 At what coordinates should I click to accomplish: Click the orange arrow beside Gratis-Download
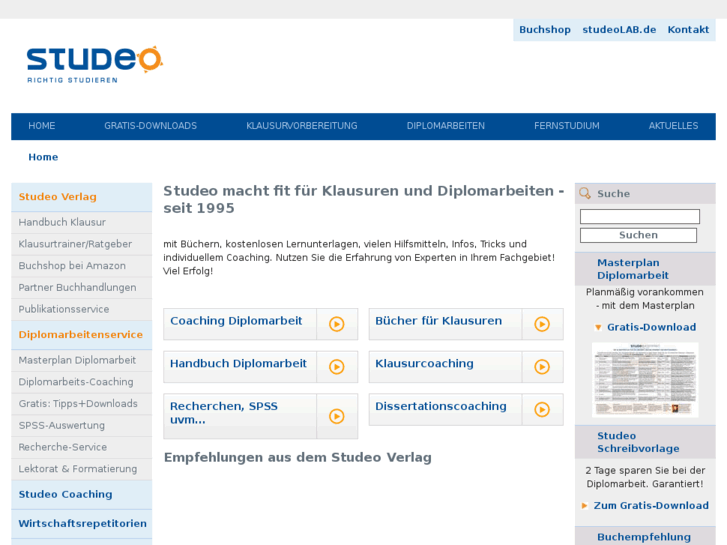coord(598,327)
